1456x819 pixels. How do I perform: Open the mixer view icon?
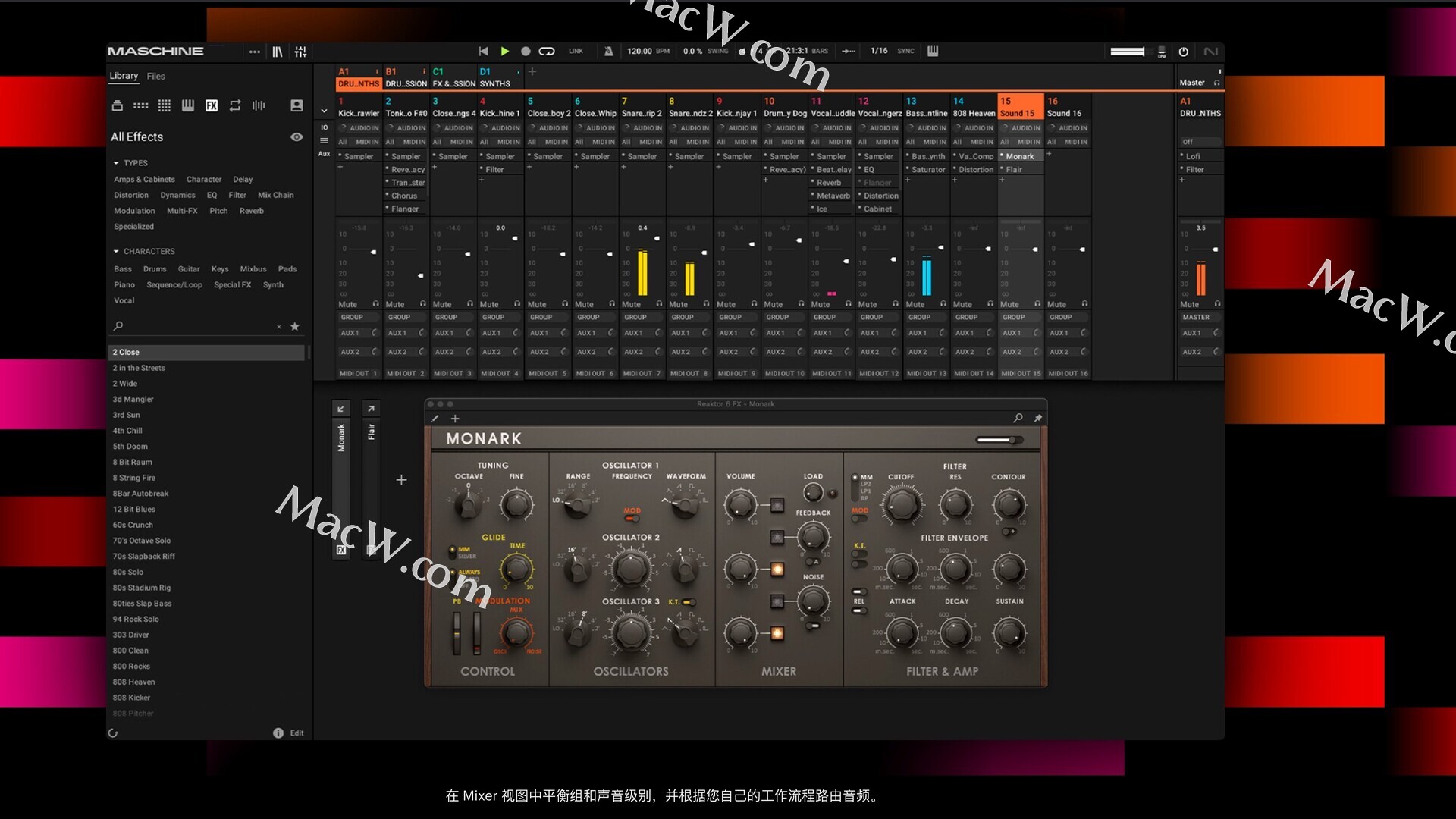pos(301,52)
